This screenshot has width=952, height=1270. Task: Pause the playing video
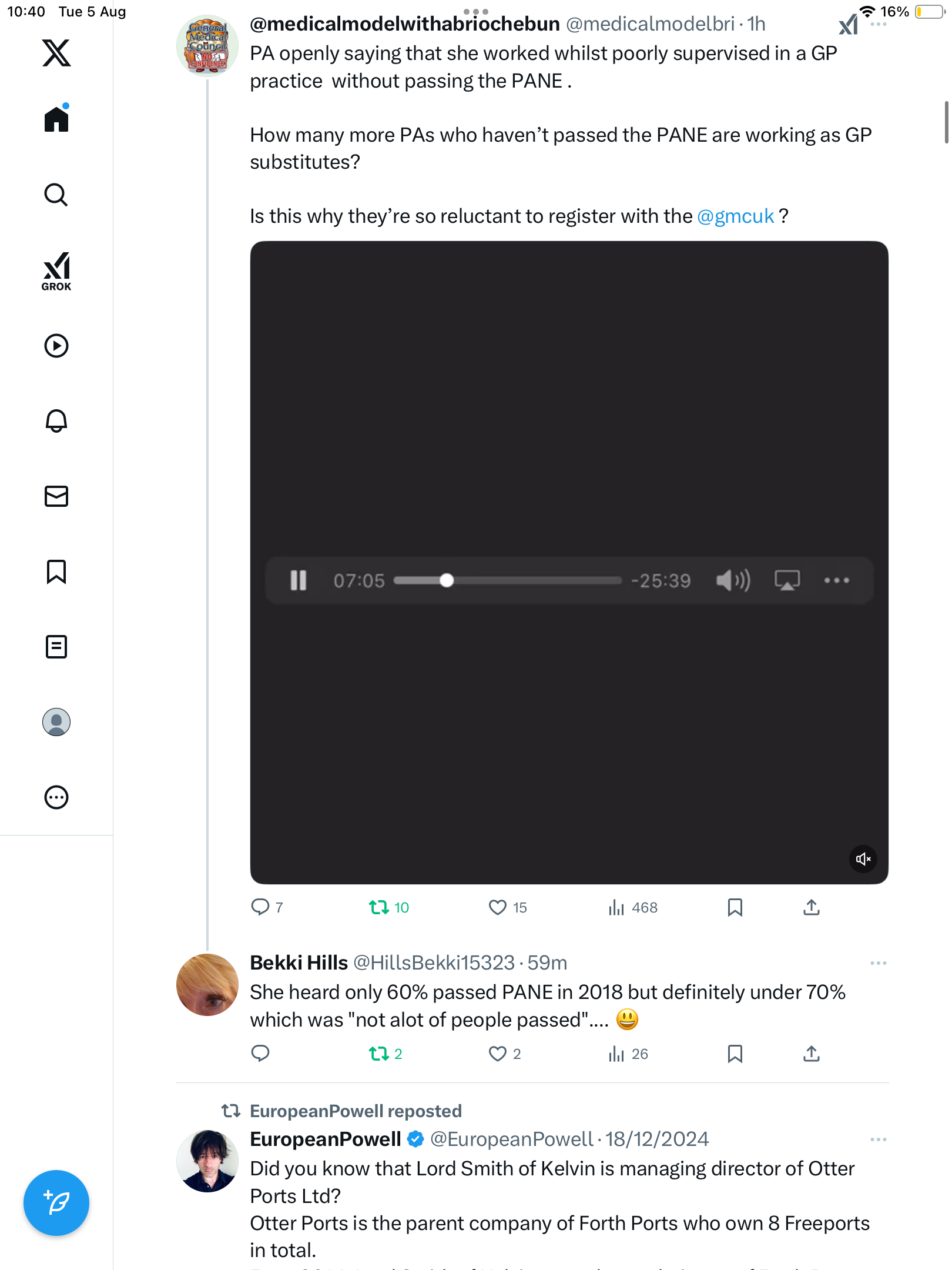coord(299,580)
